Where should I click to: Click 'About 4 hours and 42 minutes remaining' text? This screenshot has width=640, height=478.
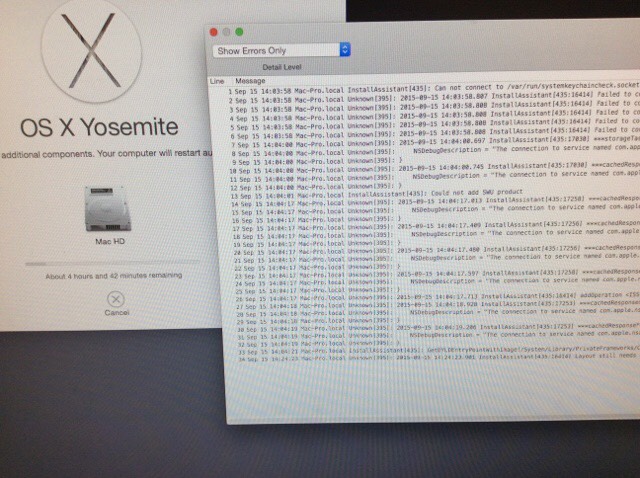point(113,276)
